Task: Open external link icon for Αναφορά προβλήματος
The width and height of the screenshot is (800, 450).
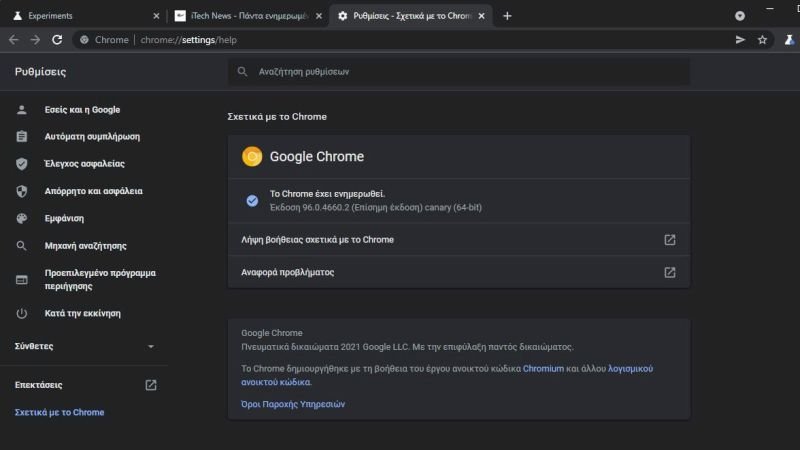Action: (x=670, y=272)
